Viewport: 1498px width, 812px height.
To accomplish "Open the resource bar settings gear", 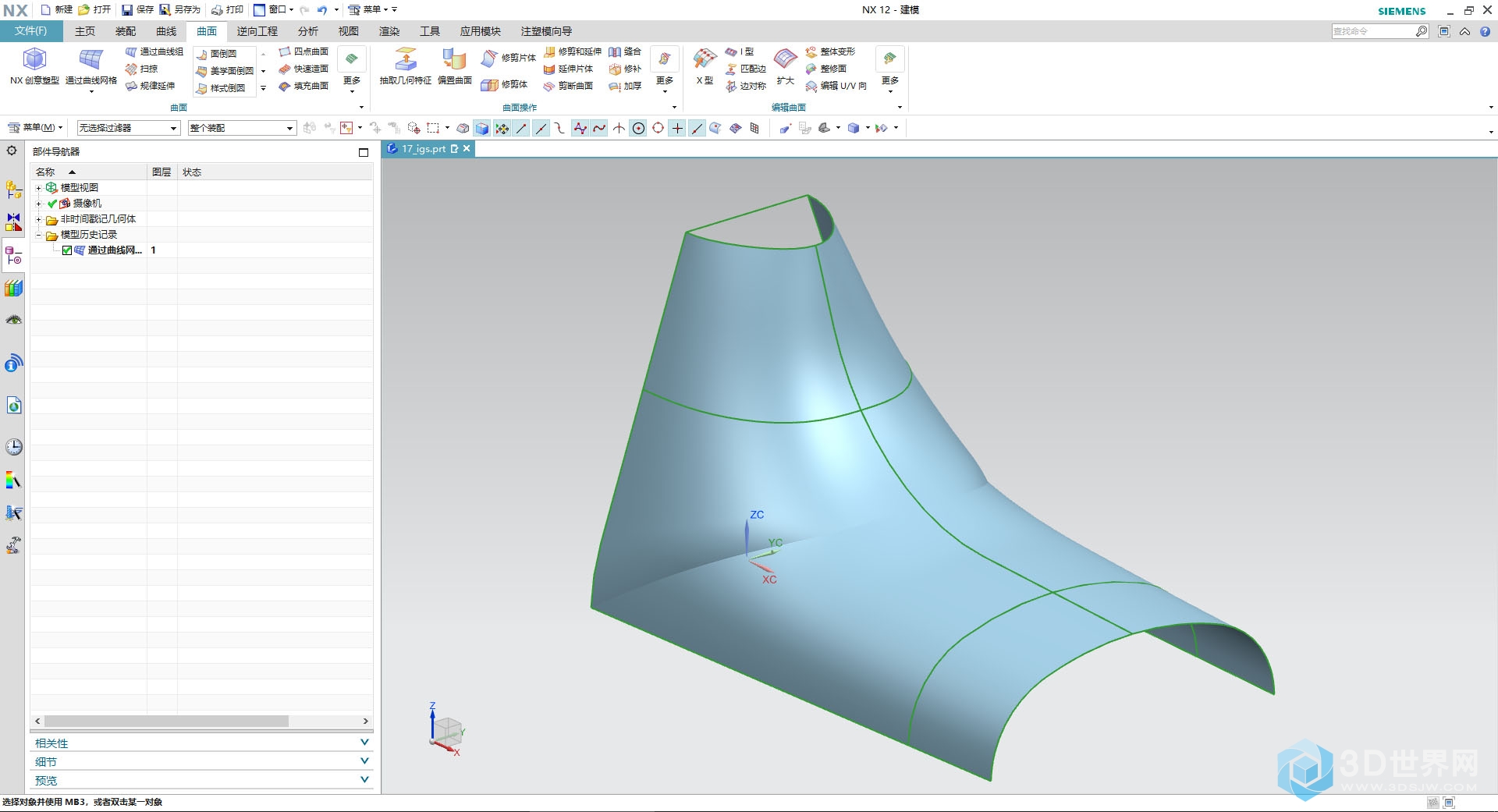I will point(12,151).
